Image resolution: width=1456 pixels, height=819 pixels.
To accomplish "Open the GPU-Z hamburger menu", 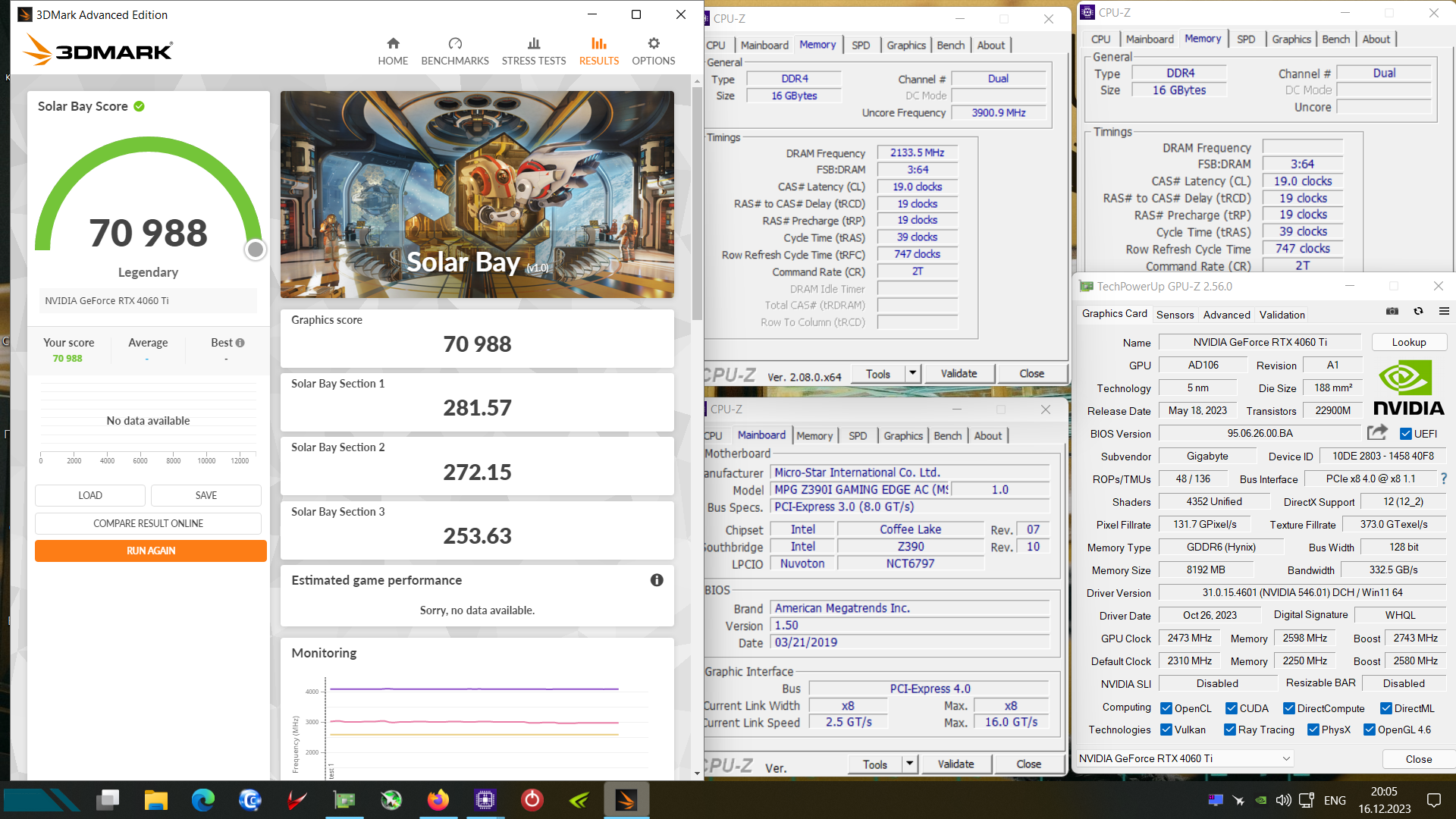I will [x=1444, y=311].
